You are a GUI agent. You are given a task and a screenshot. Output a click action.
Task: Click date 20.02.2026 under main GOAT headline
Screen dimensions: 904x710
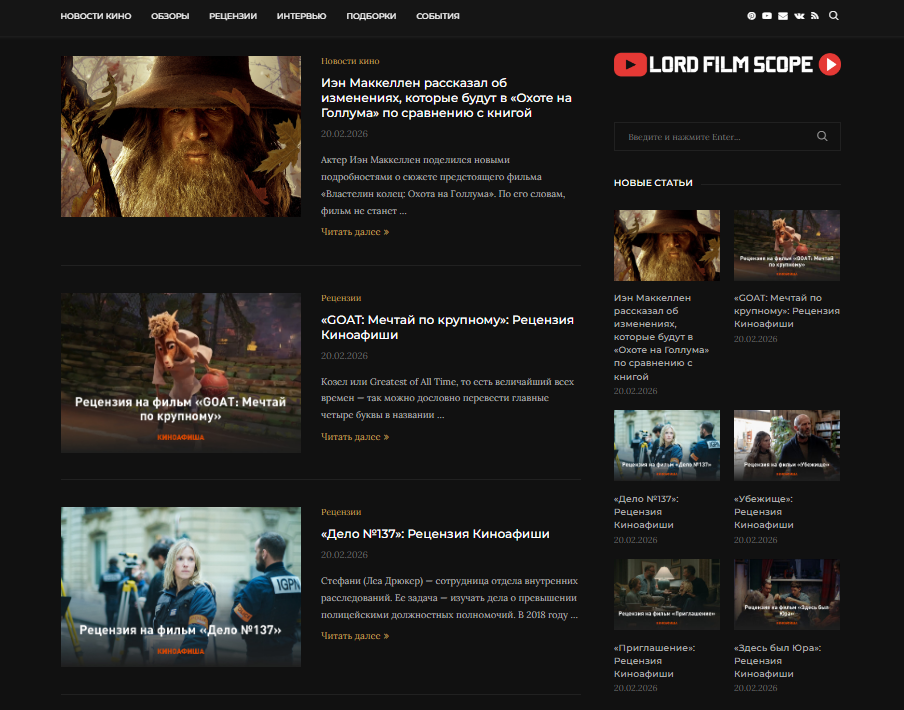[x=344, y=356]
